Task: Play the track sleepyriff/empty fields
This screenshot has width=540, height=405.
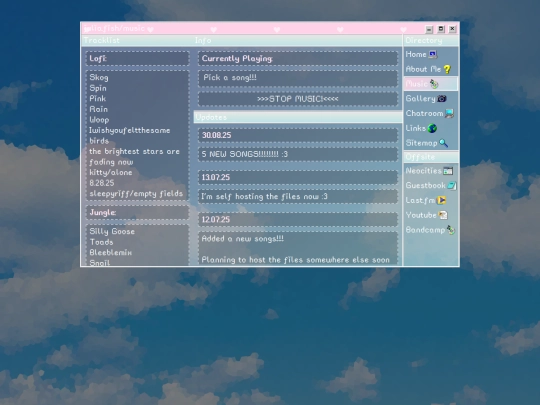Action: (x=136, y=194)
